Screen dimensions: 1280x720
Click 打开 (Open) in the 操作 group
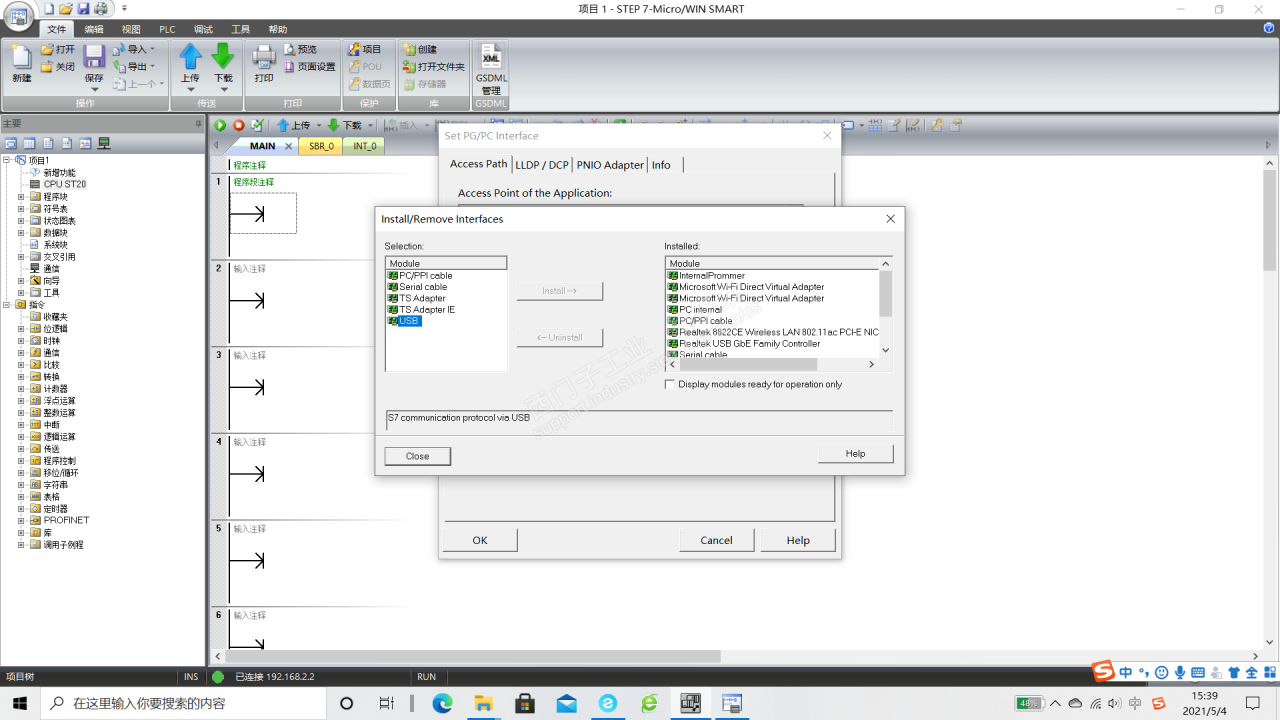(x=58, y=49)
